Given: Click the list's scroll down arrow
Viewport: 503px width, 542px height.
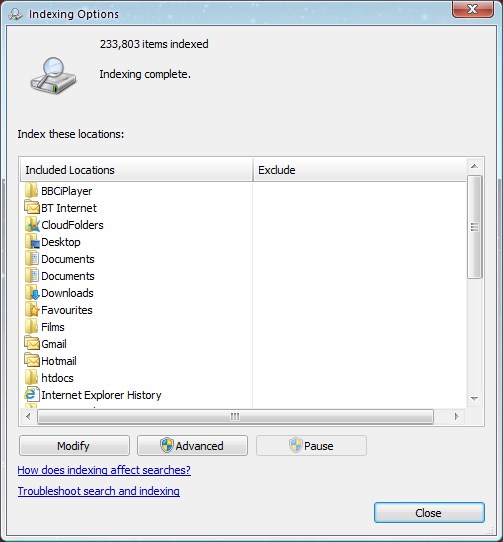Looking at the screenshot, I should [474, 399].
